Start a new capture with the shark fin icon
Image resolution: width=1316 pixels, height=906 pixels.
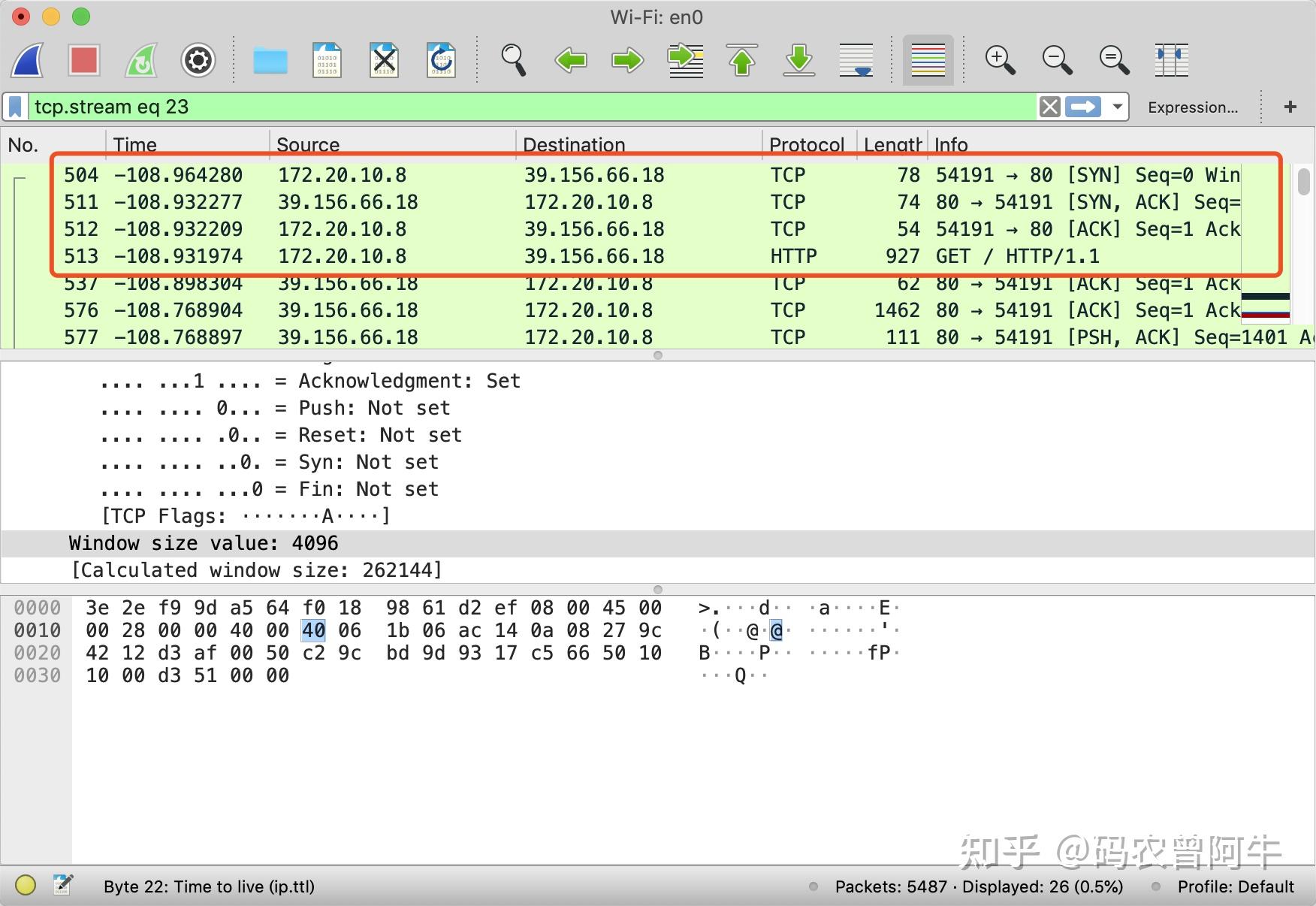click(x=27, y=60)
